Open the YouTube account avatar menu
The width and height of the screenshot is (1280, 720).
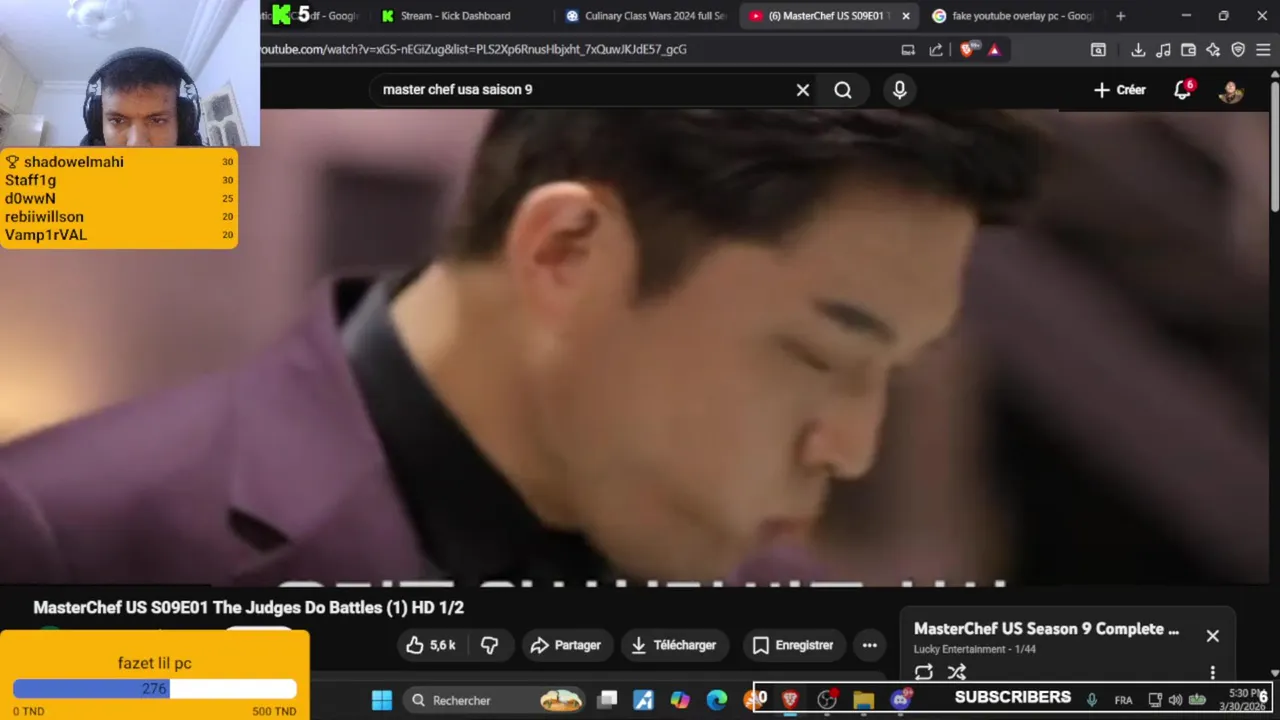[x=1231, y=90]
